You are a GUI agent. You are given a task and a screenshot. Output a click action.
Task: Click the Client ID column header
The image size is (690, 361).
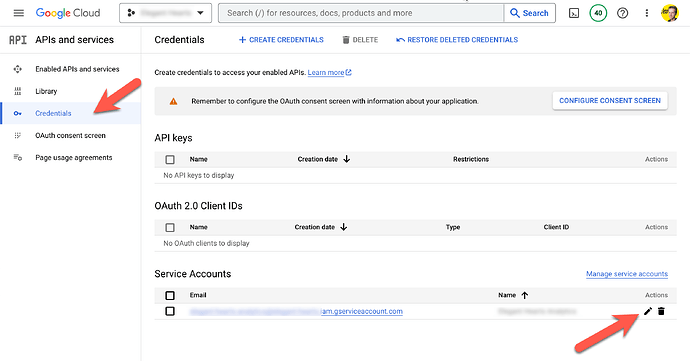point(556,227)
